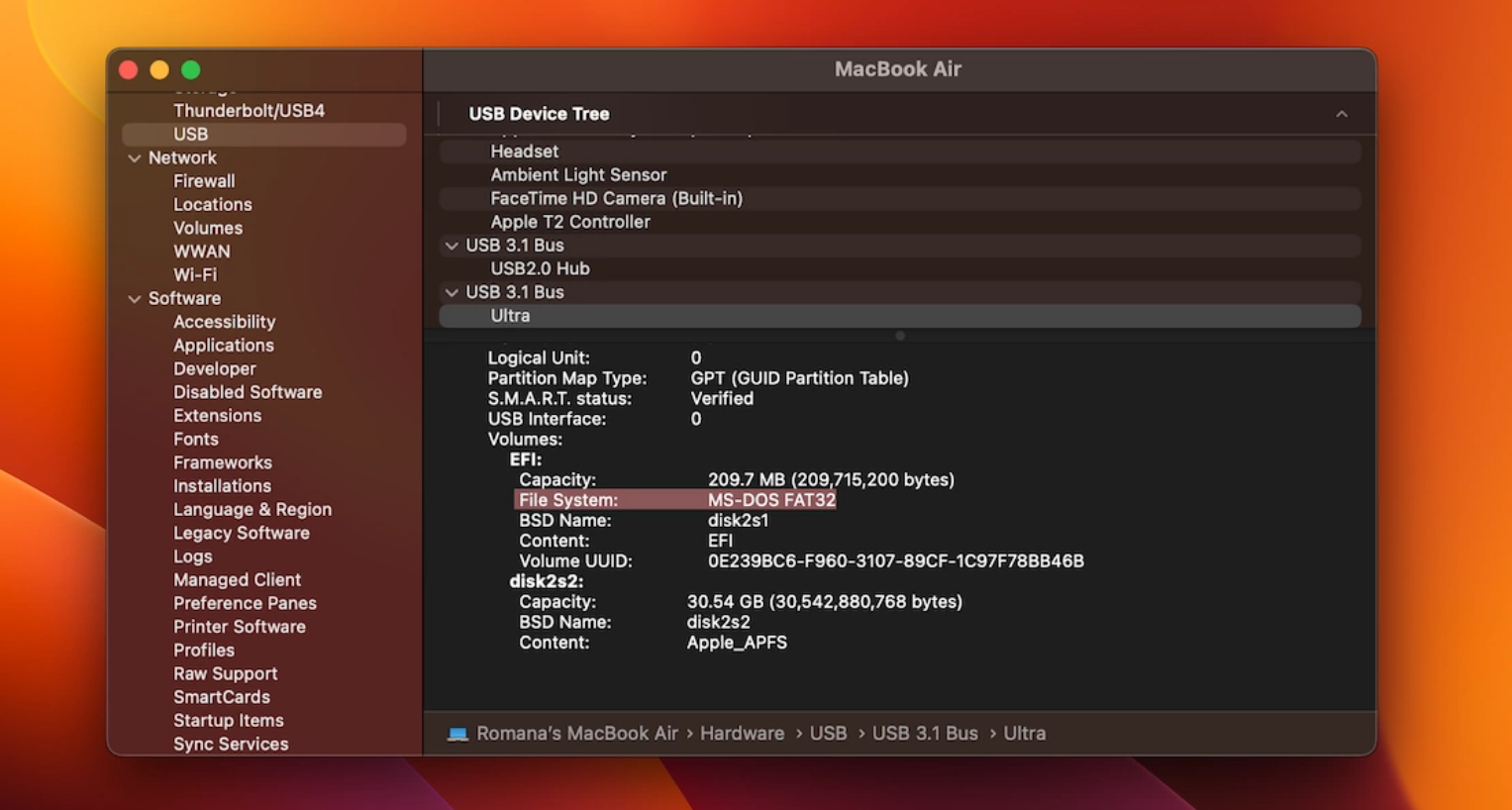Click Ultra in the path bar

[x=1025, y=734]
